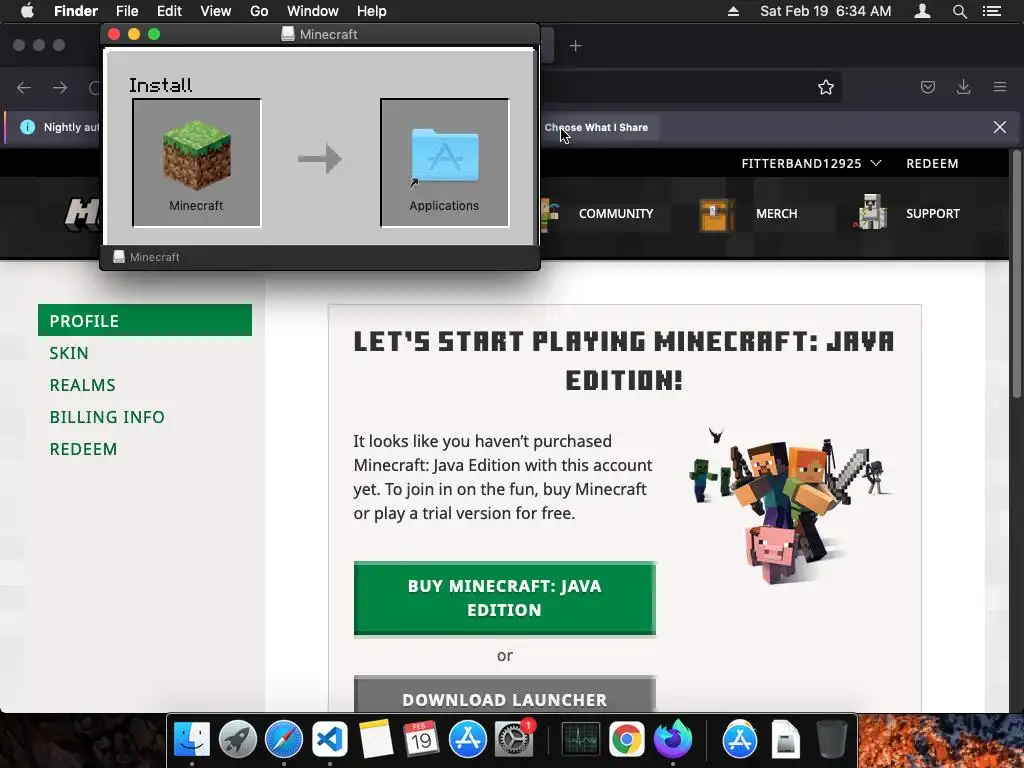Open the Edit menu
The image size is (1024, 768).
click(169, 11)
